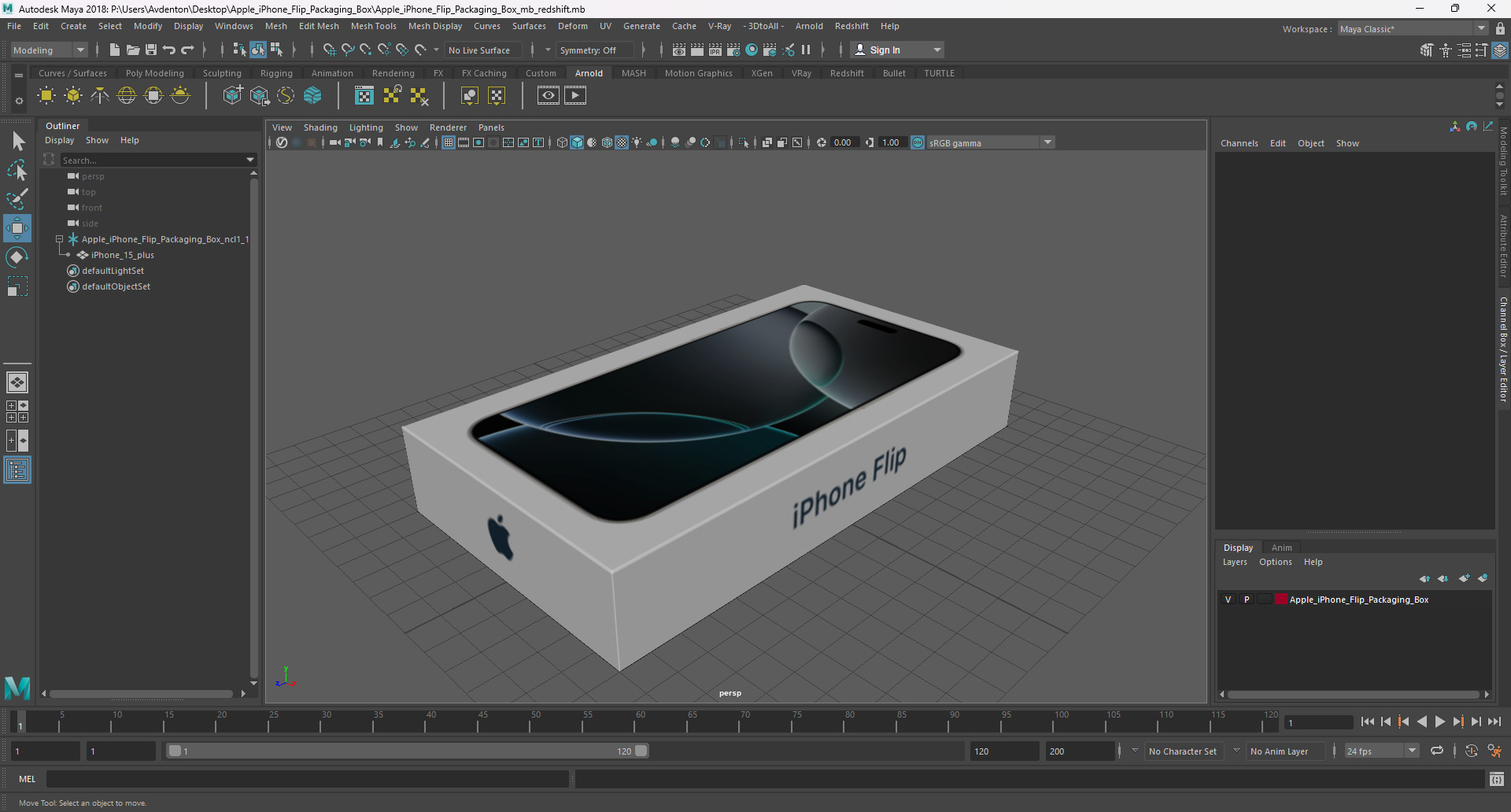Open the Redshift menu in menu bar

pos(852,26)
